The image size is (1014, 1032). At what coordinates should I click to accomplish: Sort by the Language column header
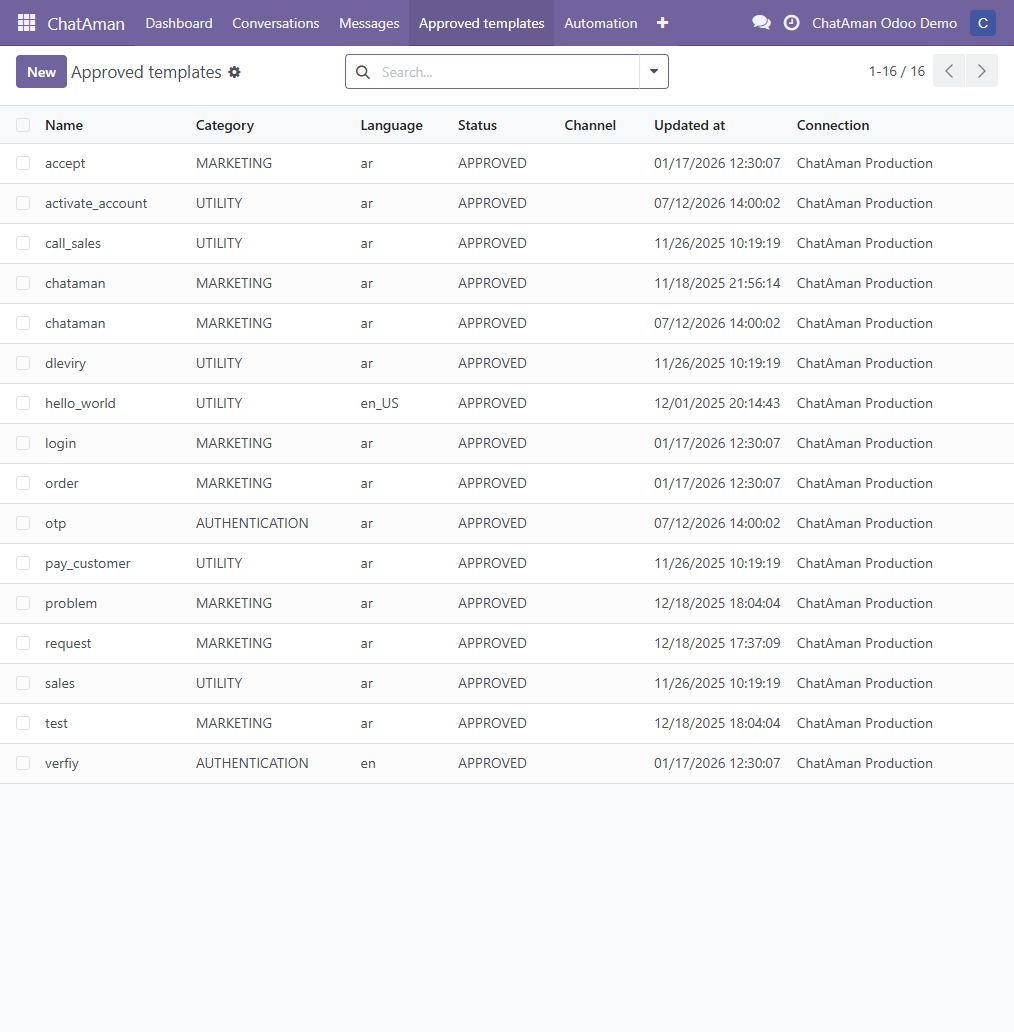[392, 125]
